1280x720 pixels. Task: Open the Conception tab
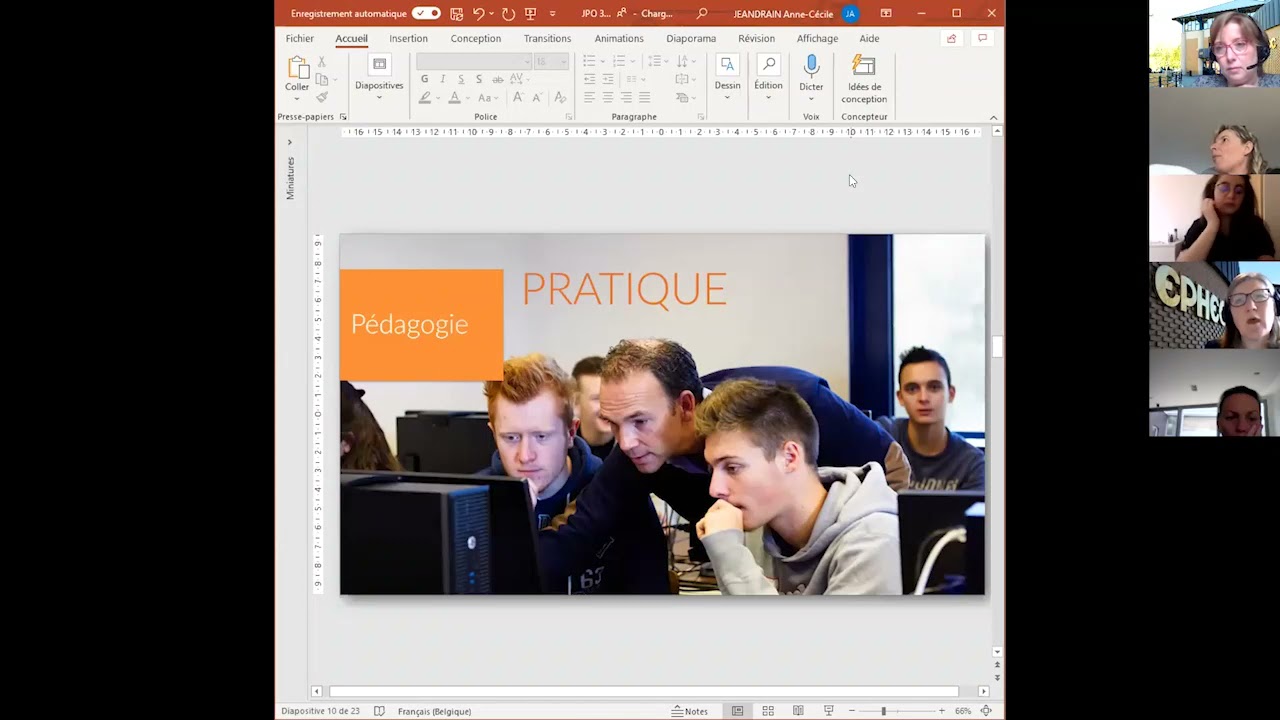(x=475, y=38)
